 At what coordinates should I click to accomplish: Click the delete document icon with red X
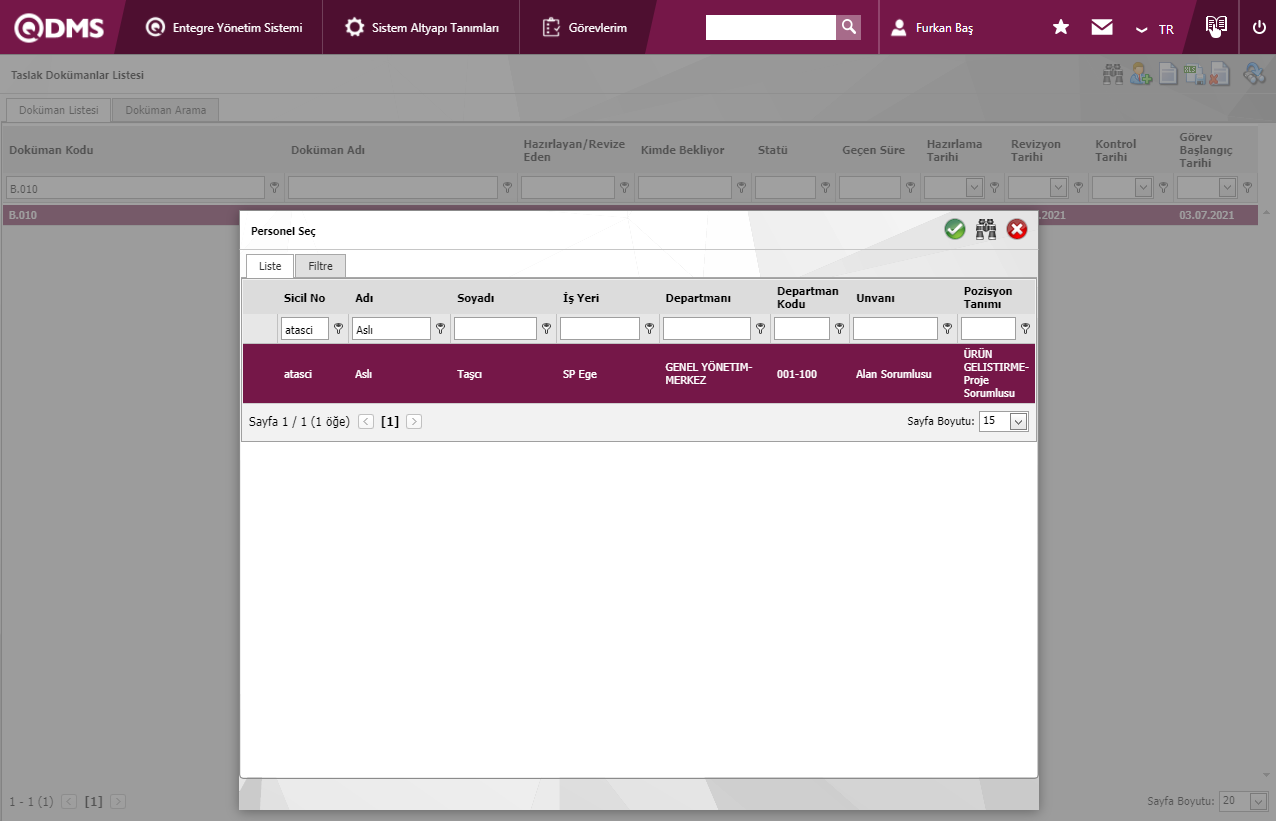pyautogui.click(x=1219, y=74)
